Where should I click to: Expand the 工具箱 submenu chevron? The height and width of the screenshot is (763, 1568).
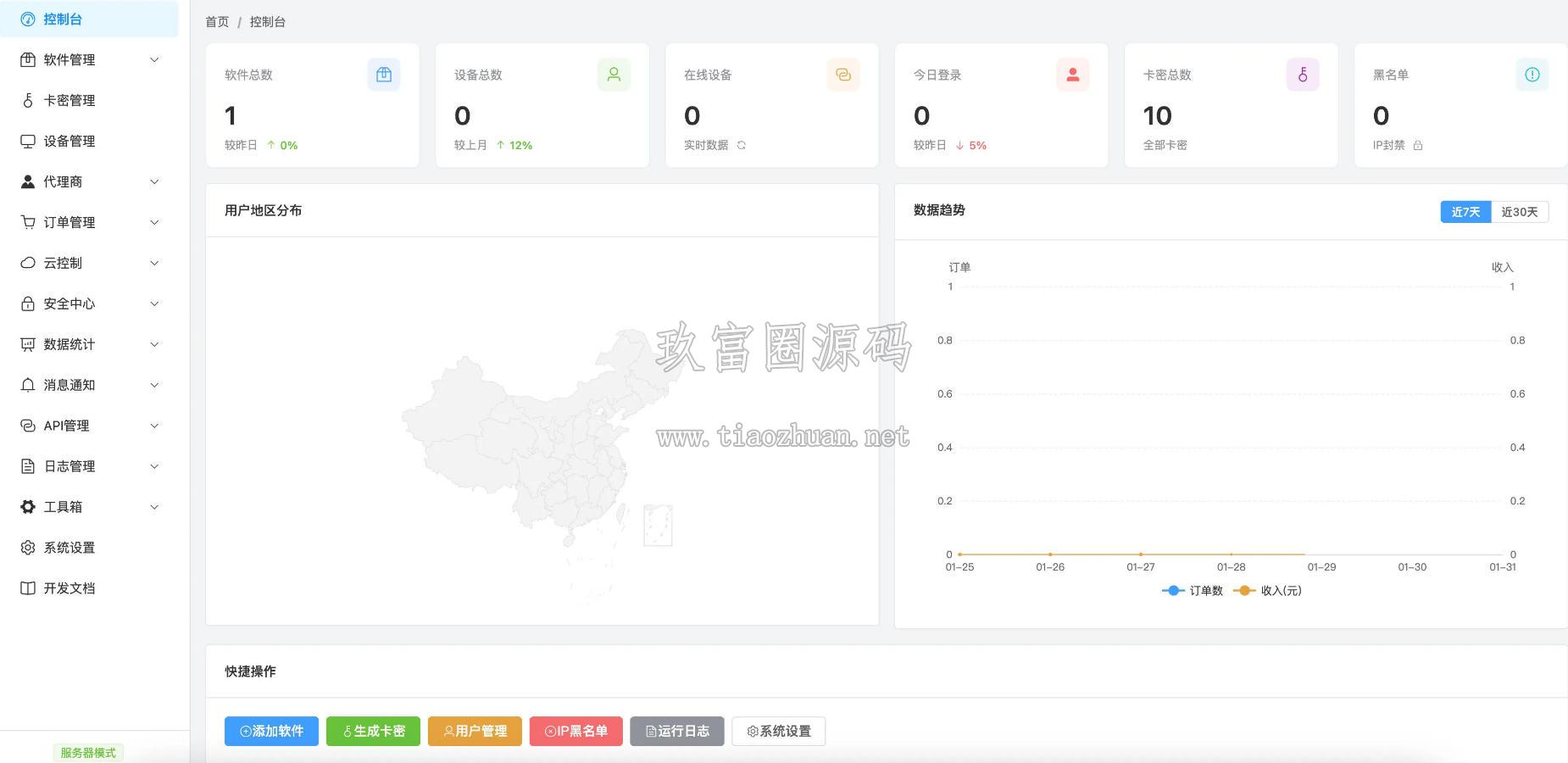pyautogui.click(x=154, y=507)
